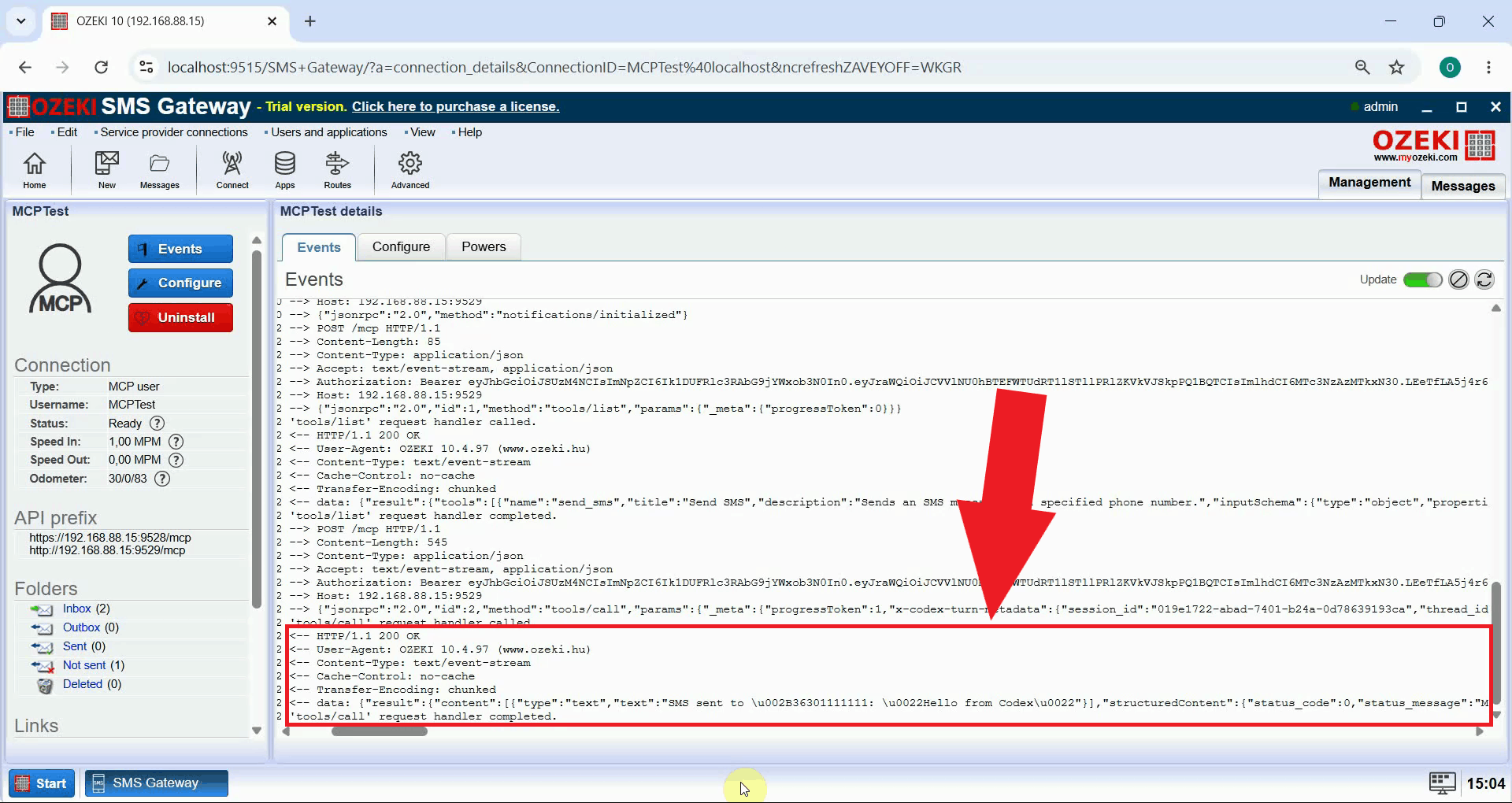1512x803 pixels.
Task: Click SMS Gateway taskbar item
Action: tap(156, 783)
